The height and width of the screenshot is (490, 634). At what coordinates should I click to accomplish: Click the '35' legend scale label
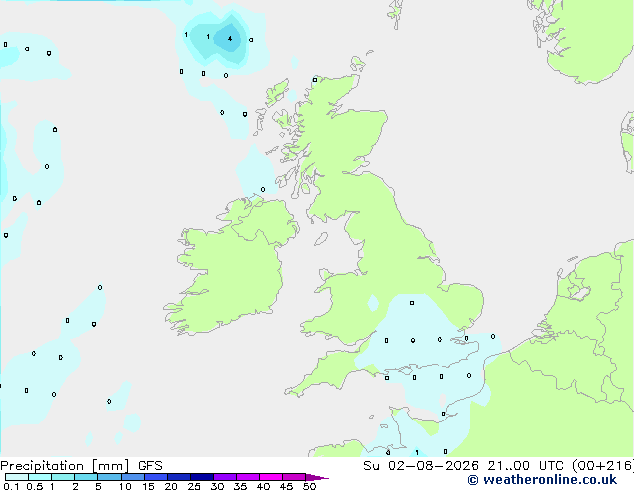[x=240, y=486]
